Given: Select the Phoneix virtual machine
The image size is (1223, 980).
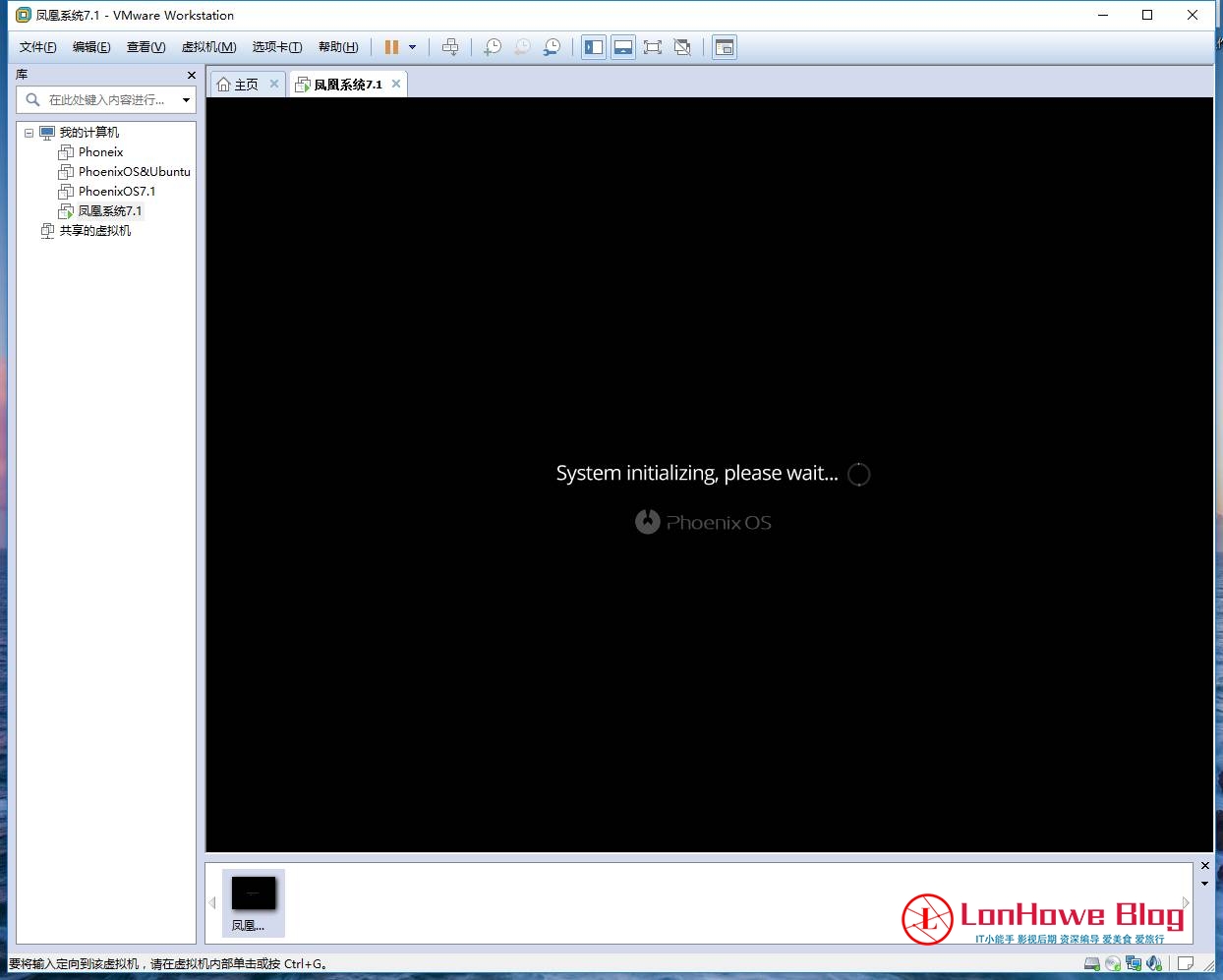Looking at the screenshot, I should [x=100, y=152].
